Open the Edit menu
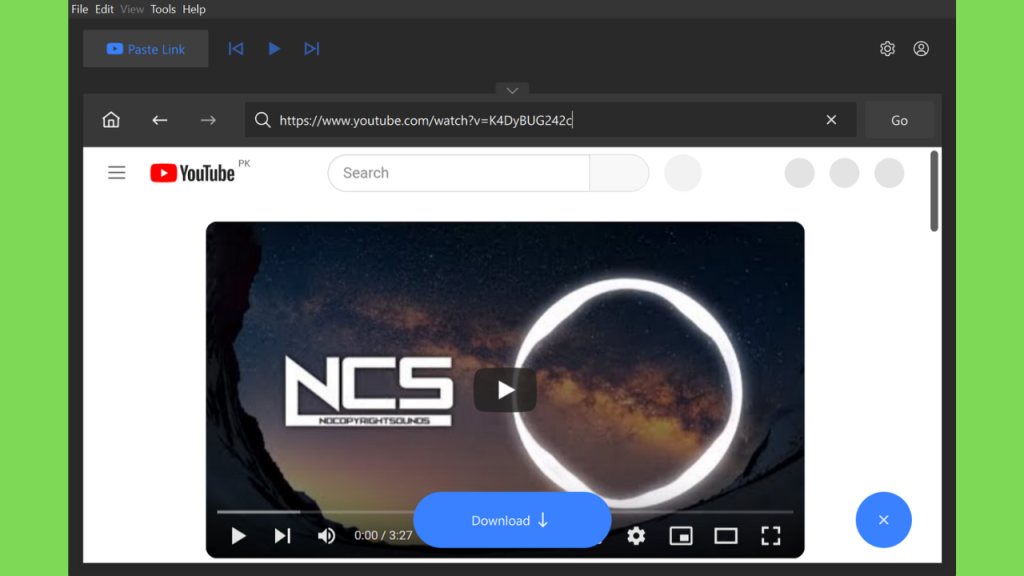 coord(104,9)
